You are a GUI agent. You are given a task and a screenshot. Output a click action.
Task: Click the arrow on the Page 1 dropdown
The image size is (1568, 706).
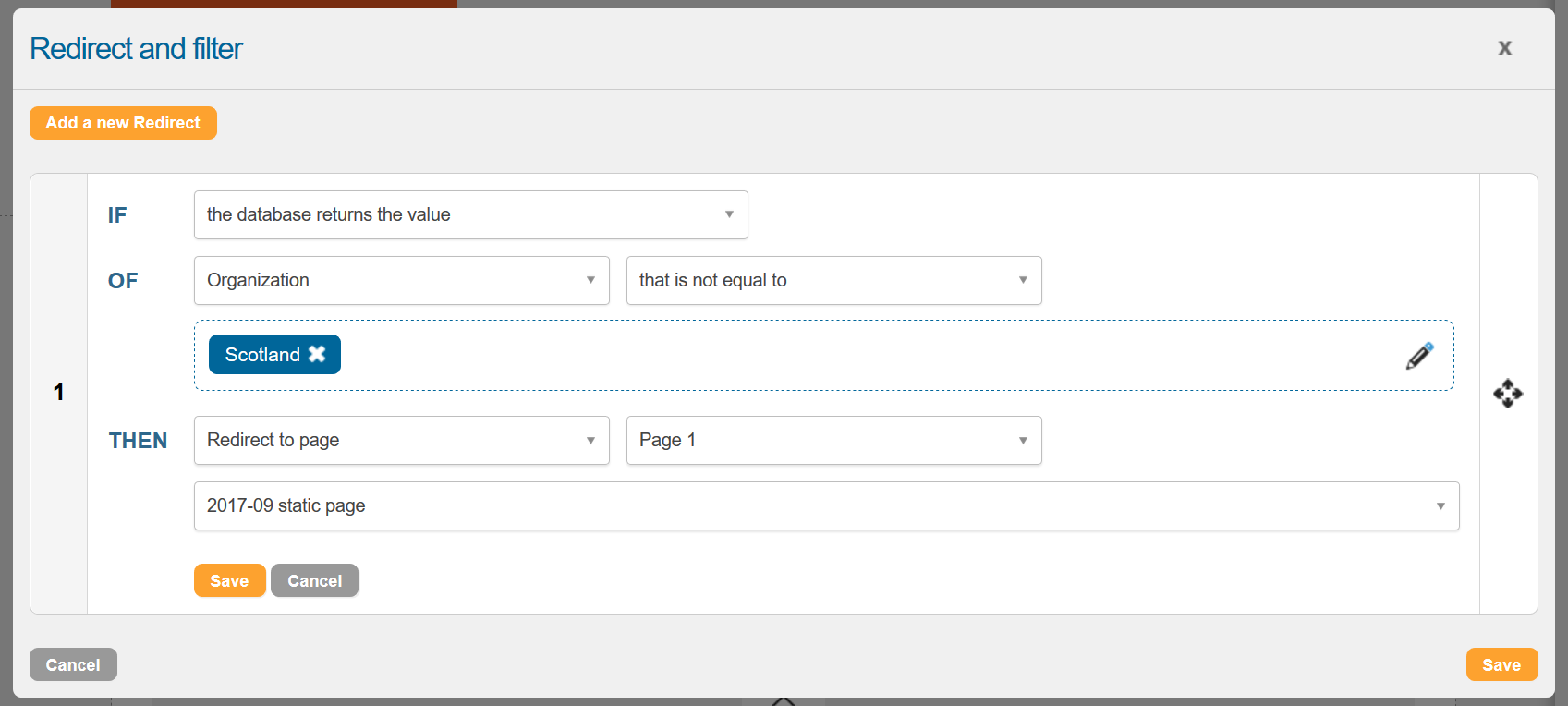(x=1023, y=440)
